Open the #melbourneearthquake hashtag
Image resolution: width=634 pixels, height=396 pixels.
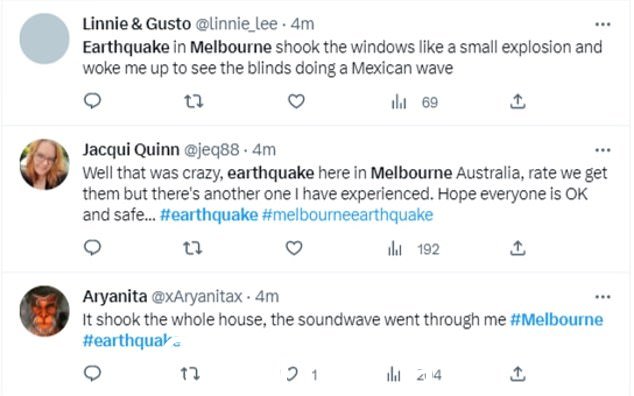click(347, 214)
